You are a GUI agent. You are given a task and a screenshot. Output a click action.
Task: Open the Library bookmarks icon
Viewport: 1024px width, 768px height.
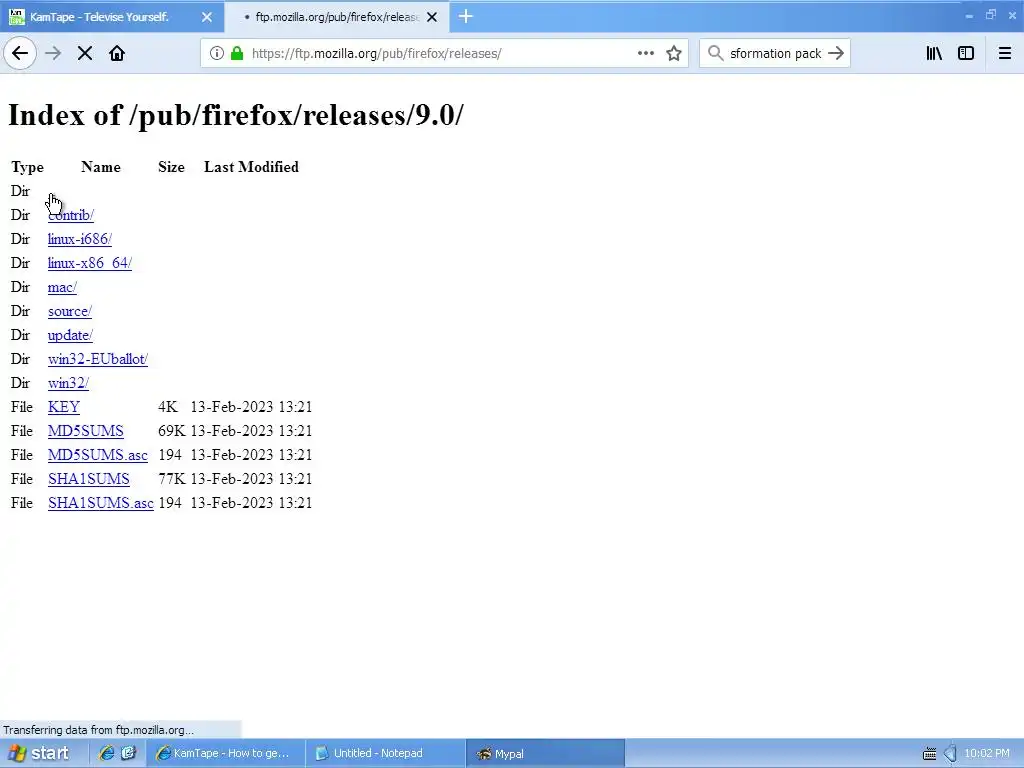(934, 54)
